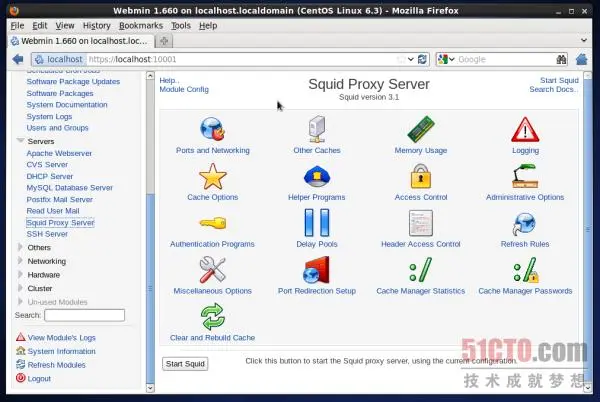Screen dimensions: 600x402
Task: Open the search engine selector dropdown
Action: [452, 59]
